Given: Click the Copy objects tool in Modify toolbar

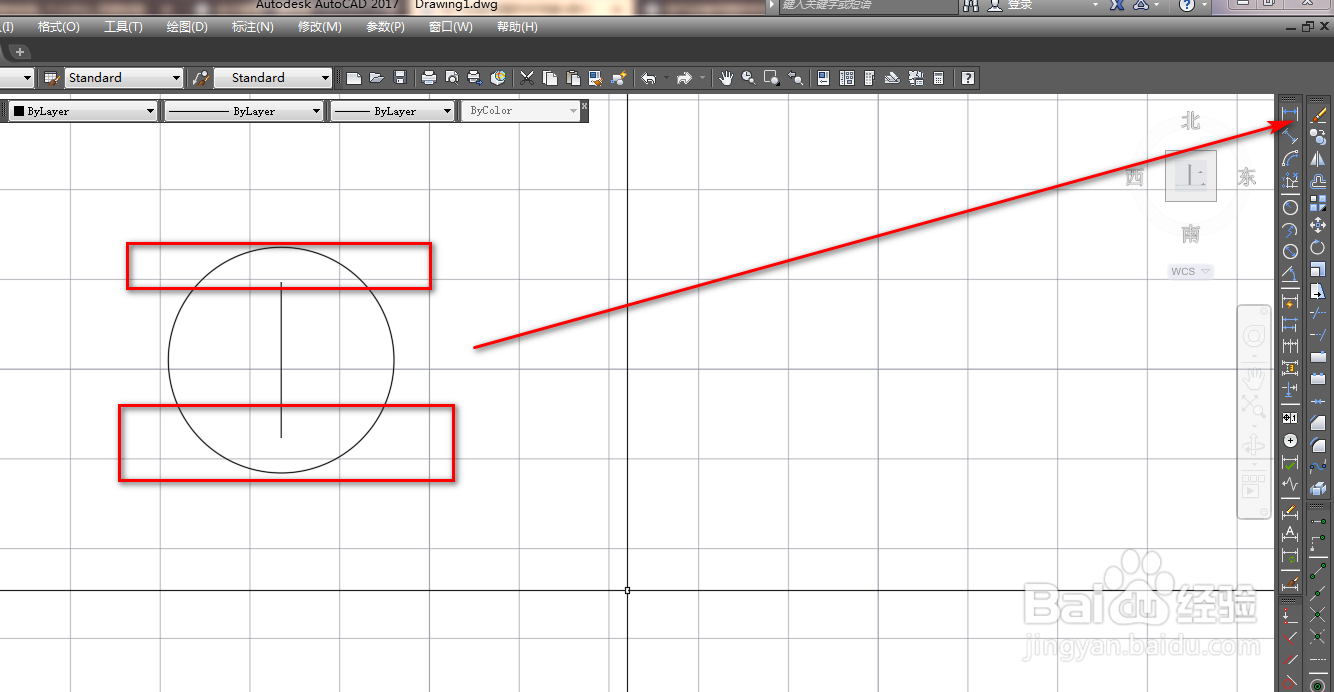Looking at the screenshot, I should (1317, 136).
